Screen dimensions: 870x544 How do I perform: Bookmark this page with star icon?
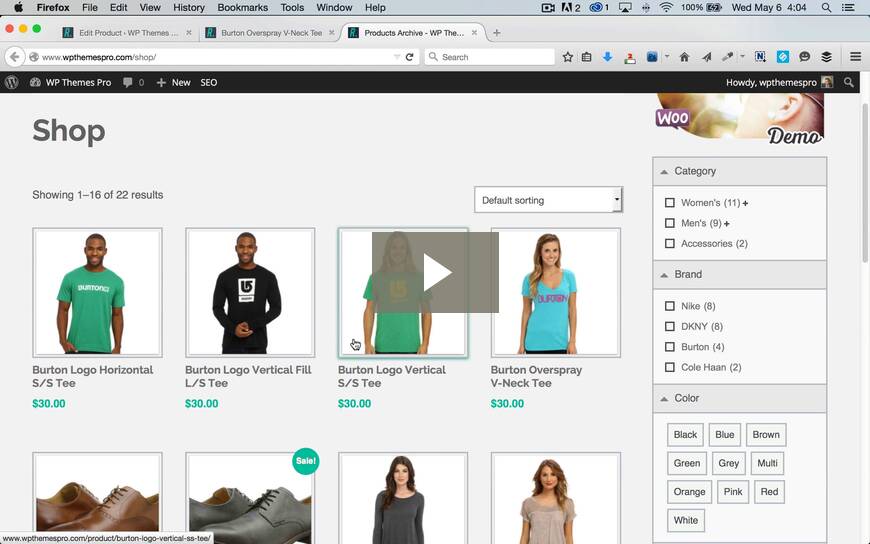tap(567, 57)
